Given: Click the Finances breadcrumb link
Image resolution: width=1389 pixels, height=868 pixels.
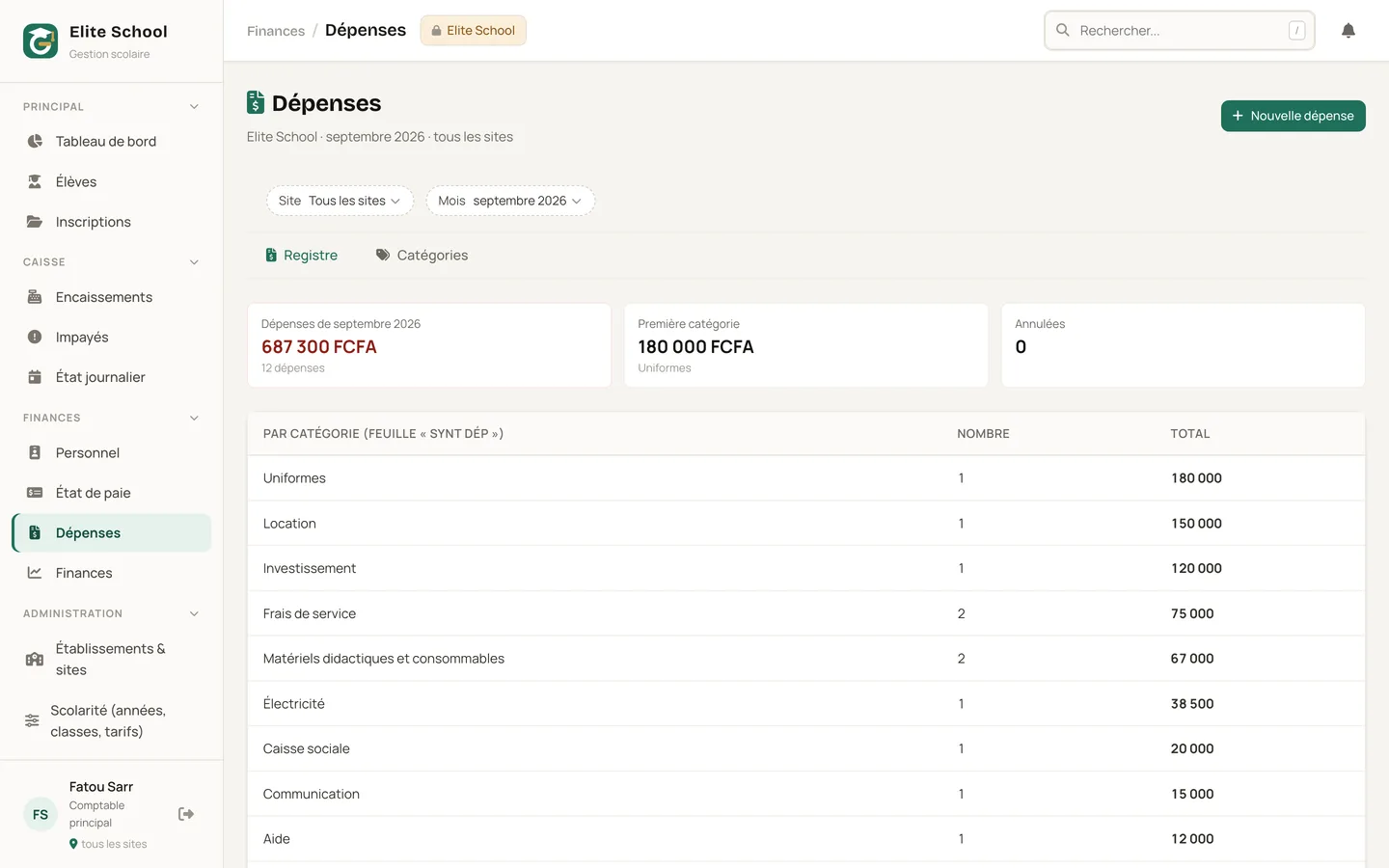Looking at the screenshot, I should [x=276, y=31].
